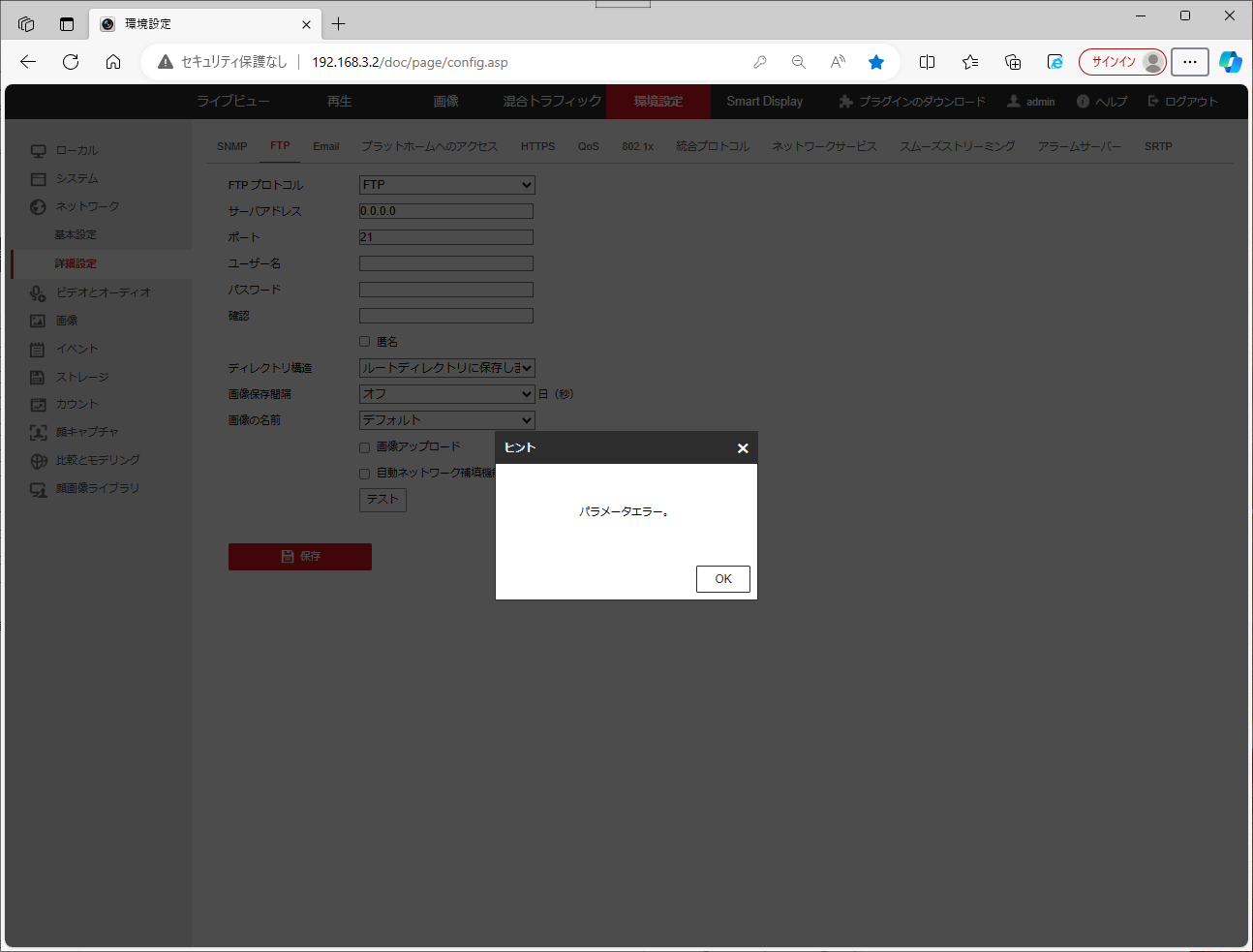Activate read aloud icon
The image size is (1253, 952).
pos(838,62)
